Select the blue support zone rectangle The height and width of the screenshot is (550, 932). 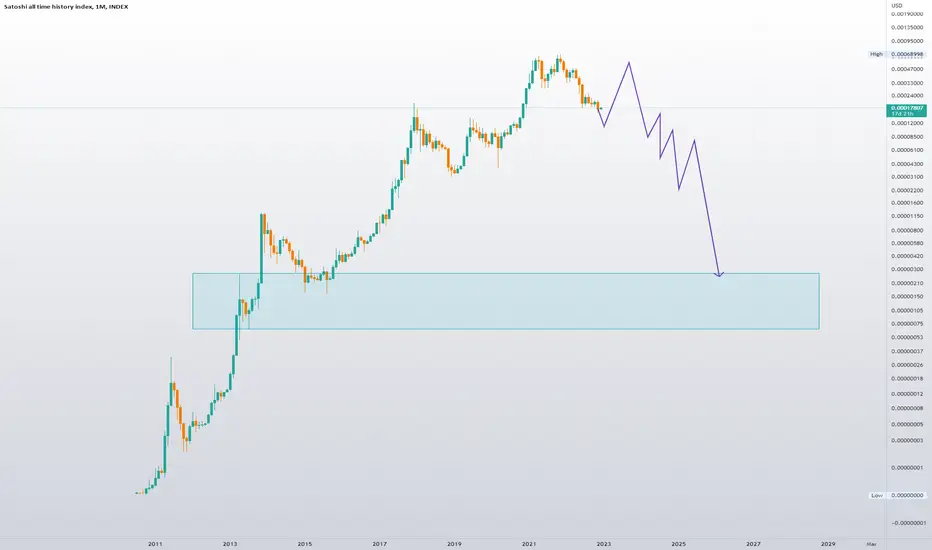506,301
